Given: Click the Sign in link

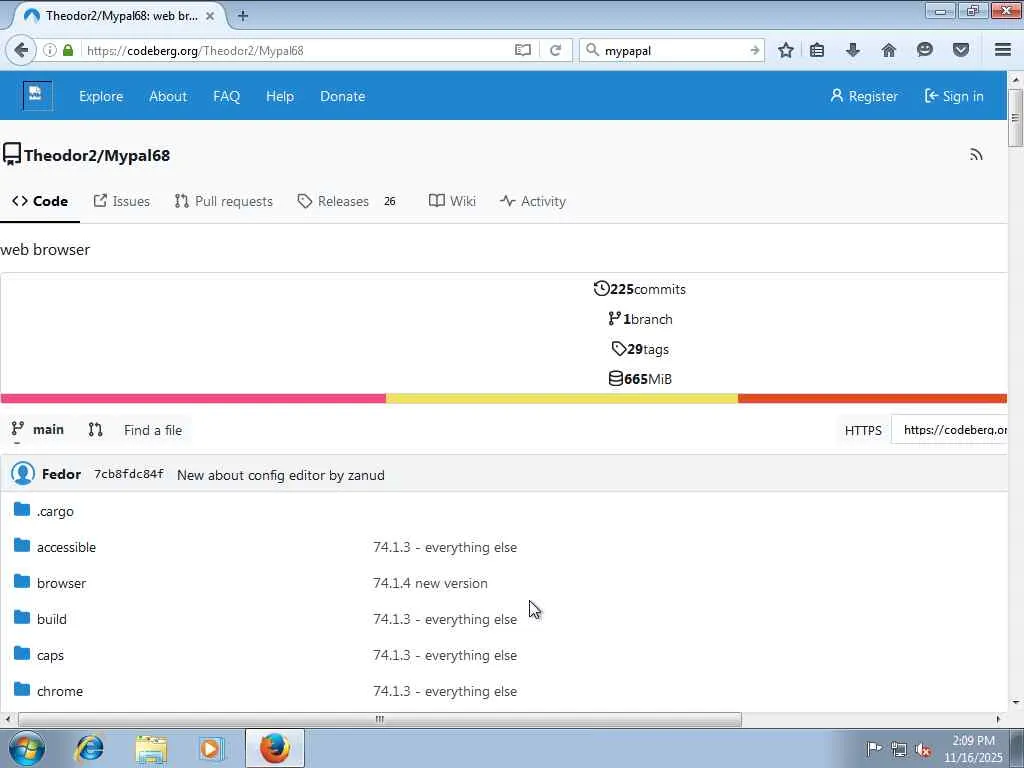Looking at the screenshot, I should [x=954, y=96].
